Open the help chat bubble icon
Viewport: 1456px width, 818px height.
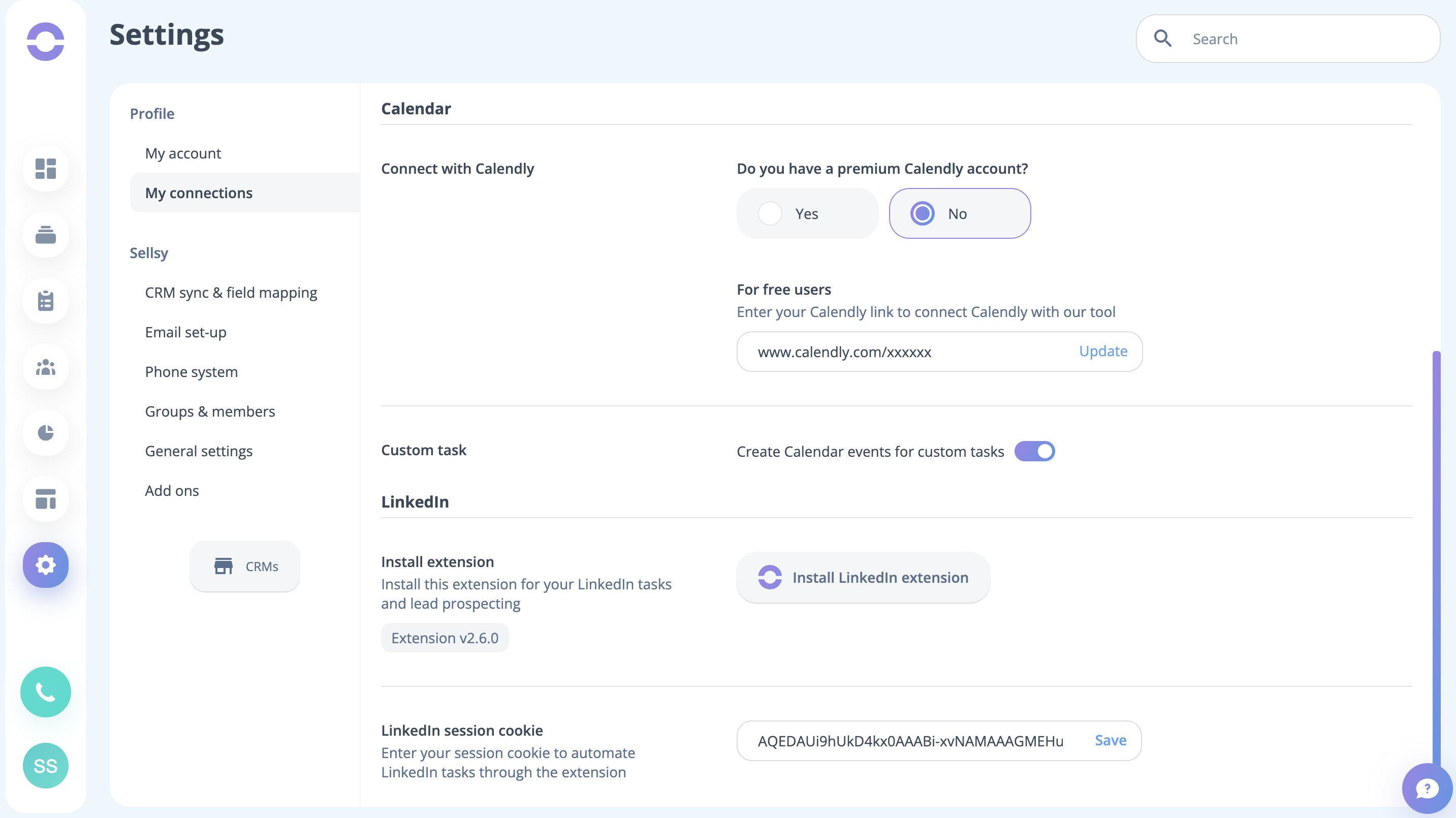(x=1427, y=788)
